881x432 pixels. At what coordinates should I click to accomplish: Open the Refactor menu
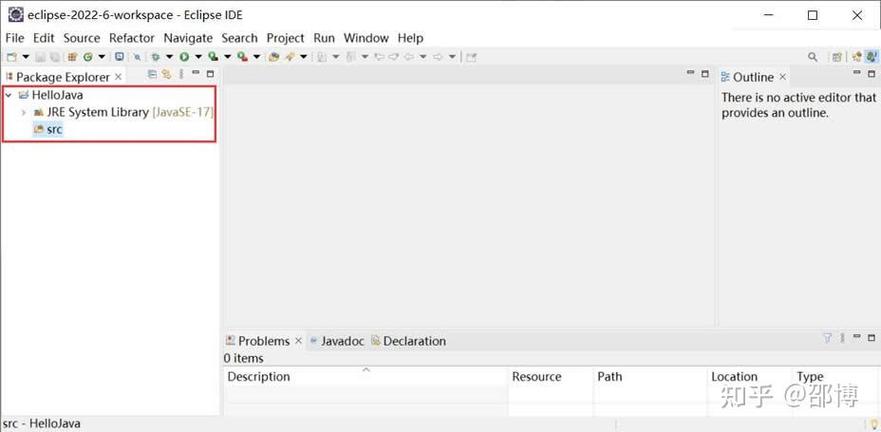click(x=131, y=38)
